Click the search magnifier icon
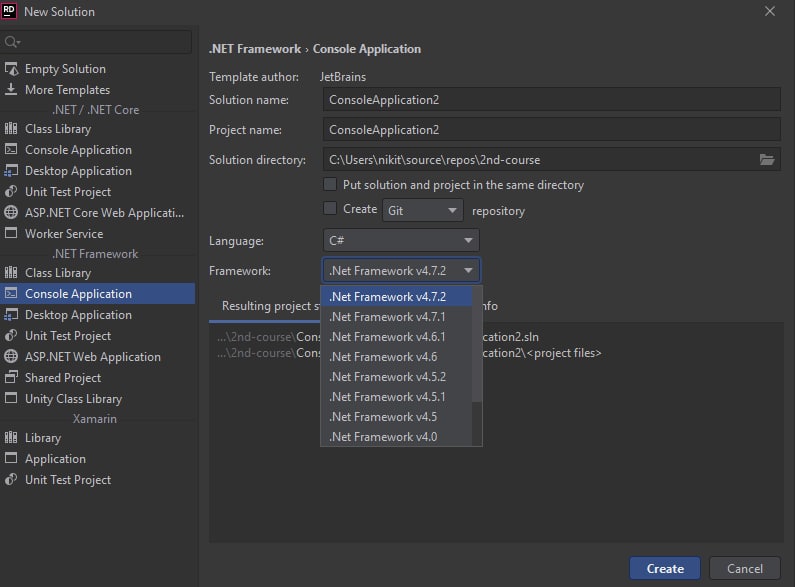The image size is (795, 587). [12, 42]
